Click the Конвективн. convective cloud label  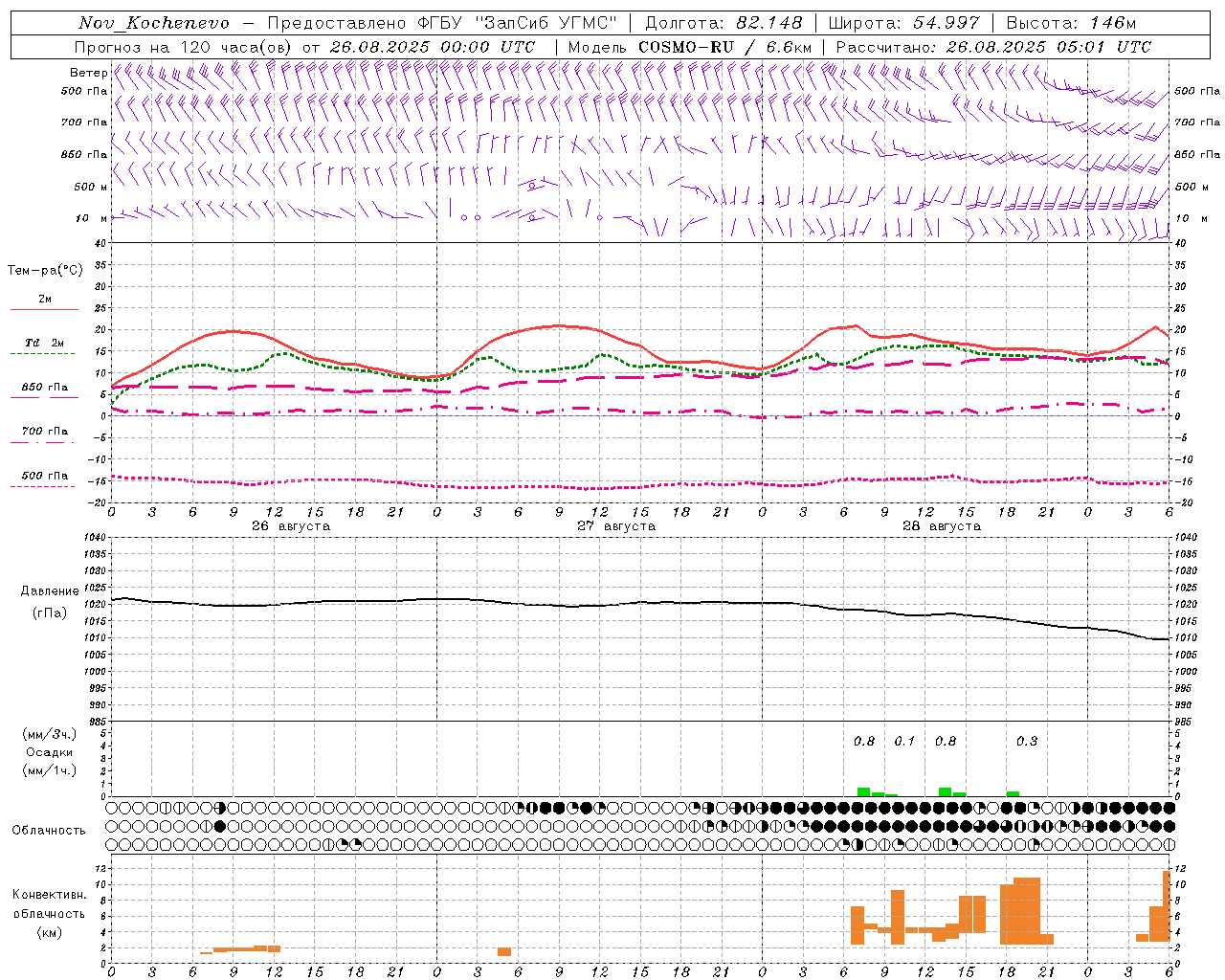coord(50,895)
